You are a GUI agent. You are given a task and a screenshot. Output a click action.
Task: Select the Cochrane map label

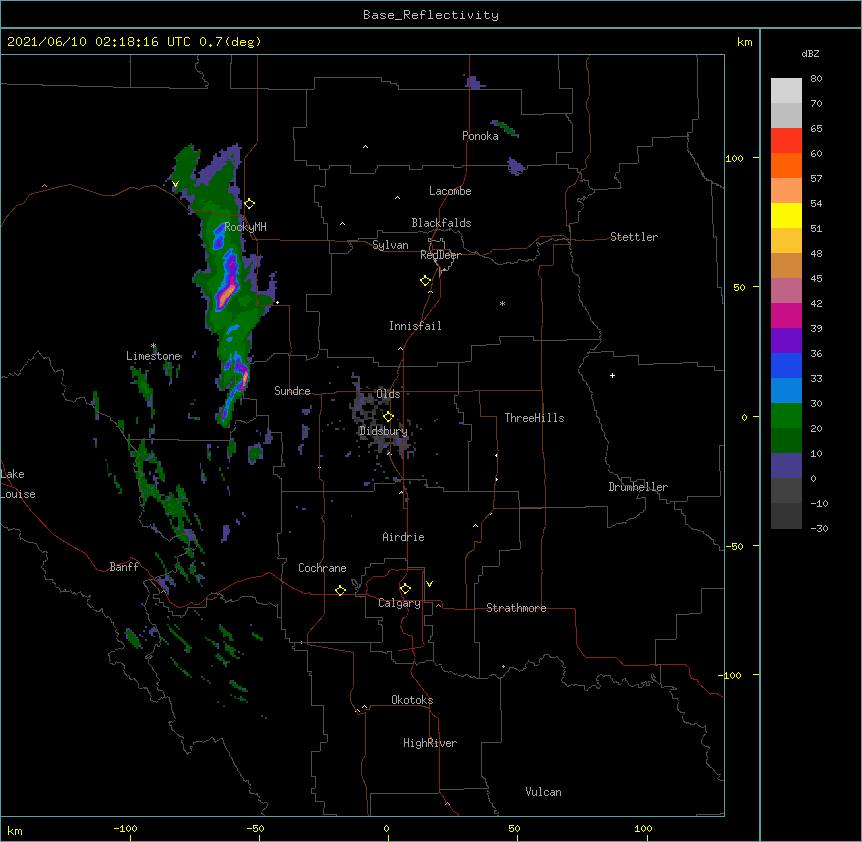(x=322, y=568)
